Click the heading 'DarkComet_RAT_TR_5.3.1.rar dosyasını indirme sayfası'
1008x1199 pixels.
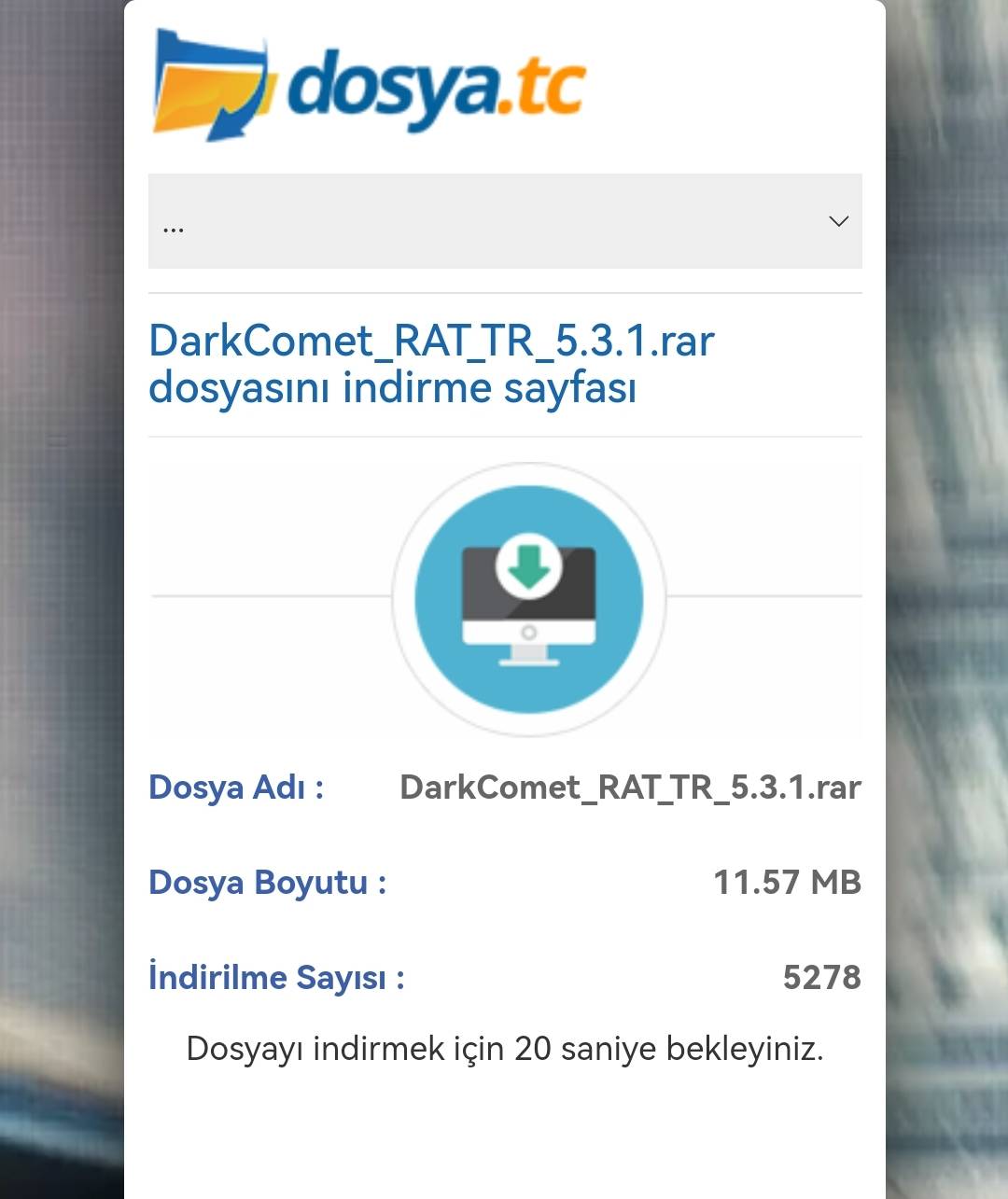431,364
